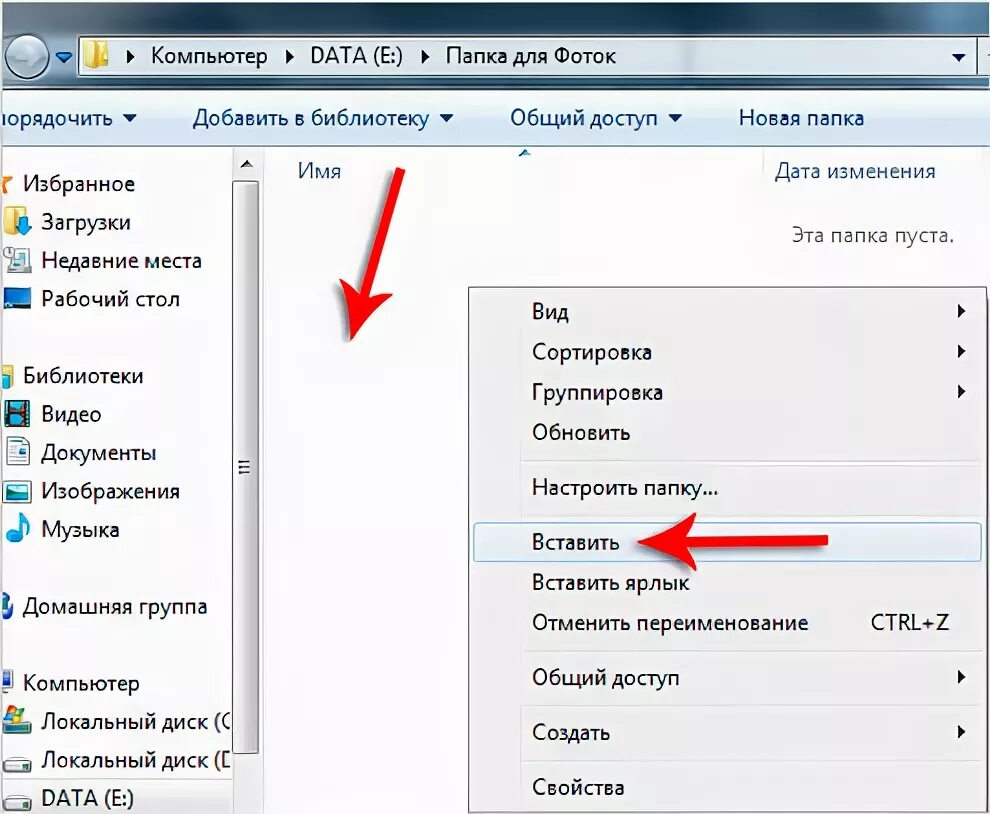
Task: Click the Загрузки folder icon
Action: 17,222
